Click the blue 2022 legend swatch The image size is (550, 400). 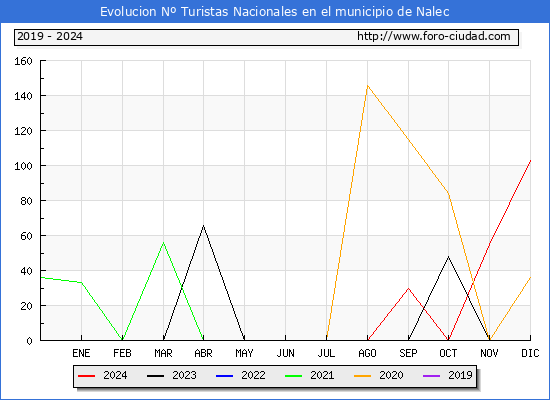pos(224,376)
